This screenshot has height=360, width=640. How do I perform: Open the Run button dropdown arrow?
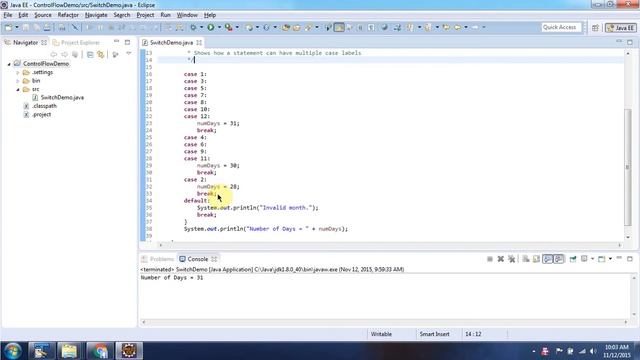coord(219,27)
